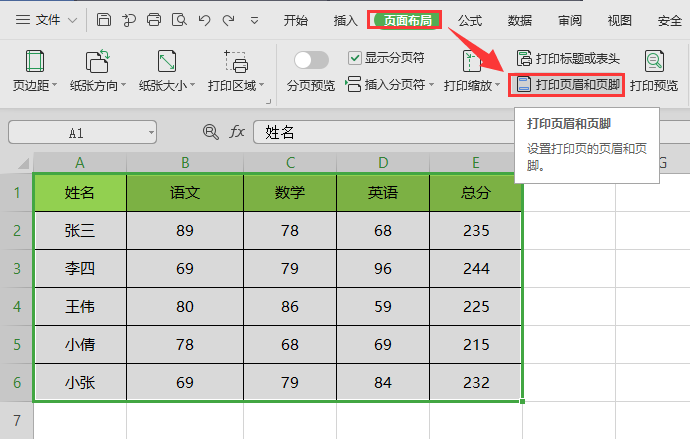Click the cell containing 姓名

[x=80, y=193]
